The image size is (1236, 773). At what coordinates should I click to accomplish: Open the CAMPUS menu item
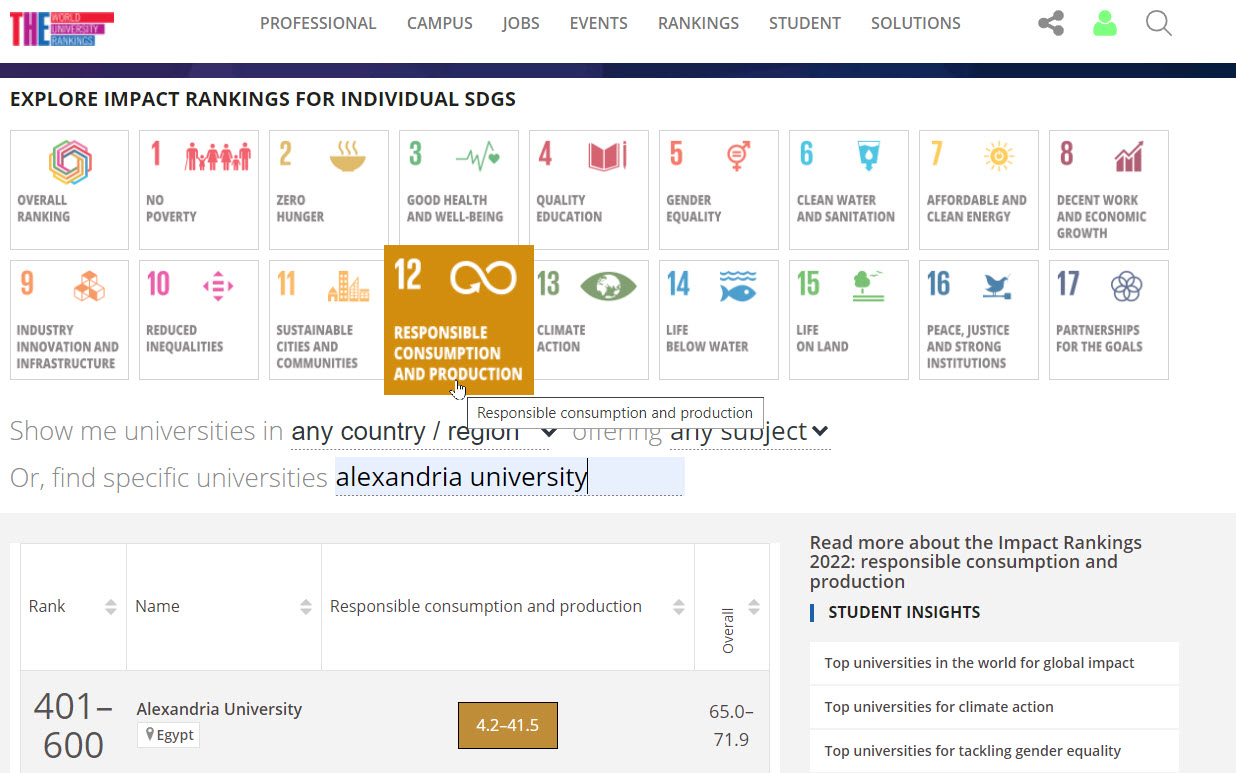tap(439, 23)
